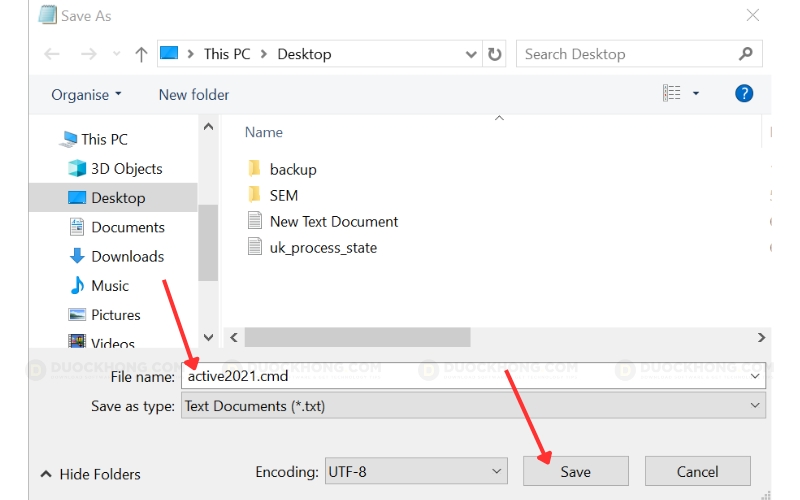Screen dimensions: 800x500
Task: Click the Pictures folder icon
Action: tap(77, 315)
